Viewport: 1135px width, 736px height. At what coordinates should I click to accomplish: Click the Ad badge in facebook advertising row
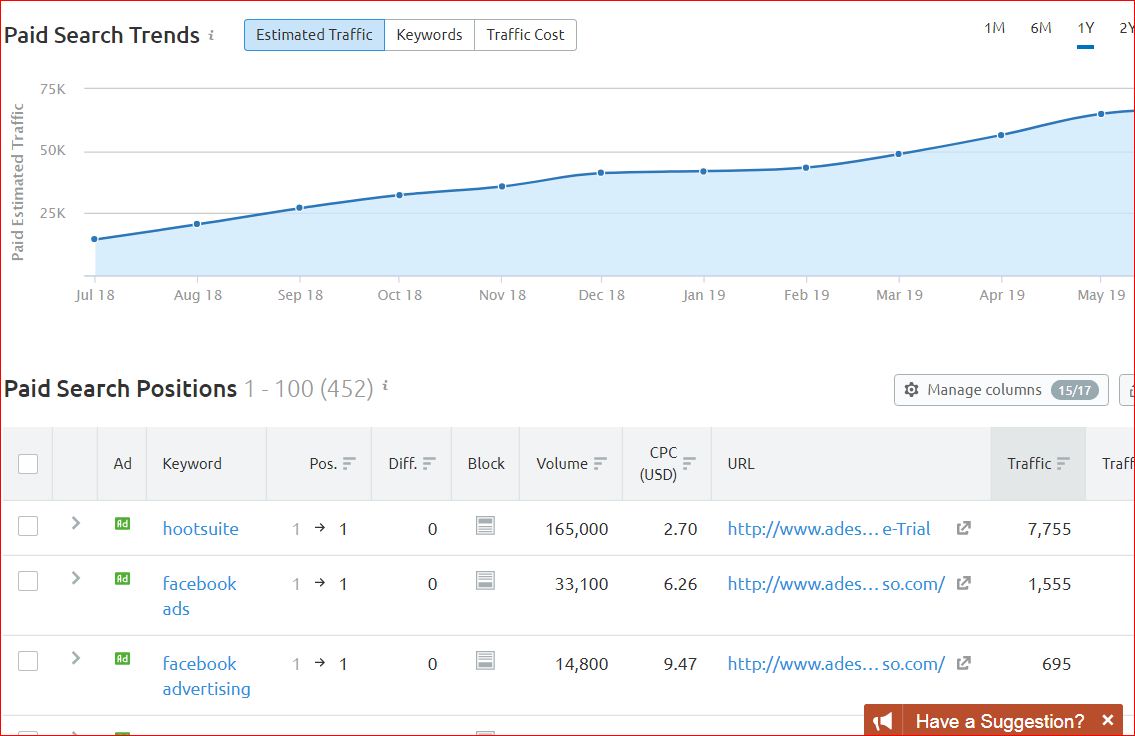pos(122,659)
